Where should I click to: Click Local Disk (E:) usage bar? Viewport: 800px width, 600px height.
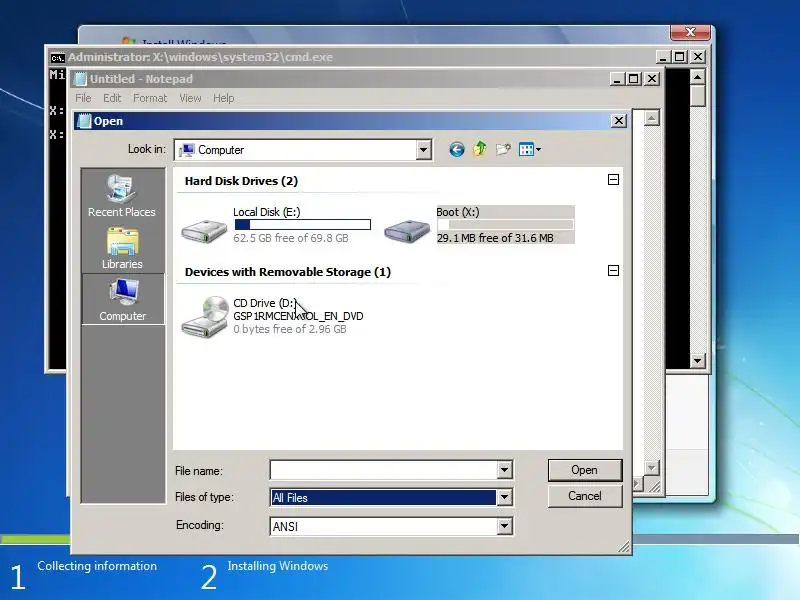click(303, 224)
